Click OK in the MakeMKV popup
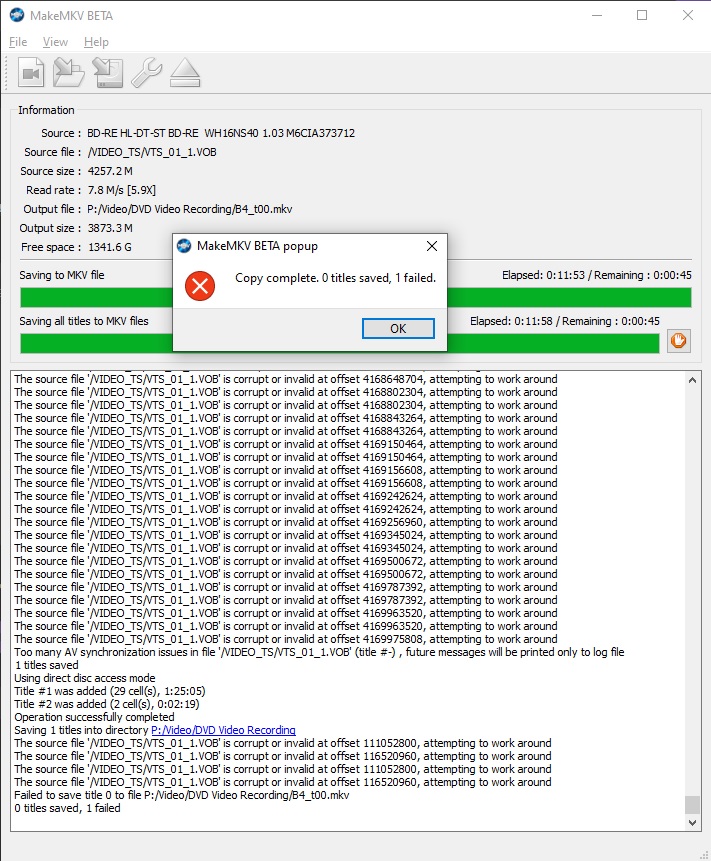Viewport: 711px width, 861px height. (398, 328)
